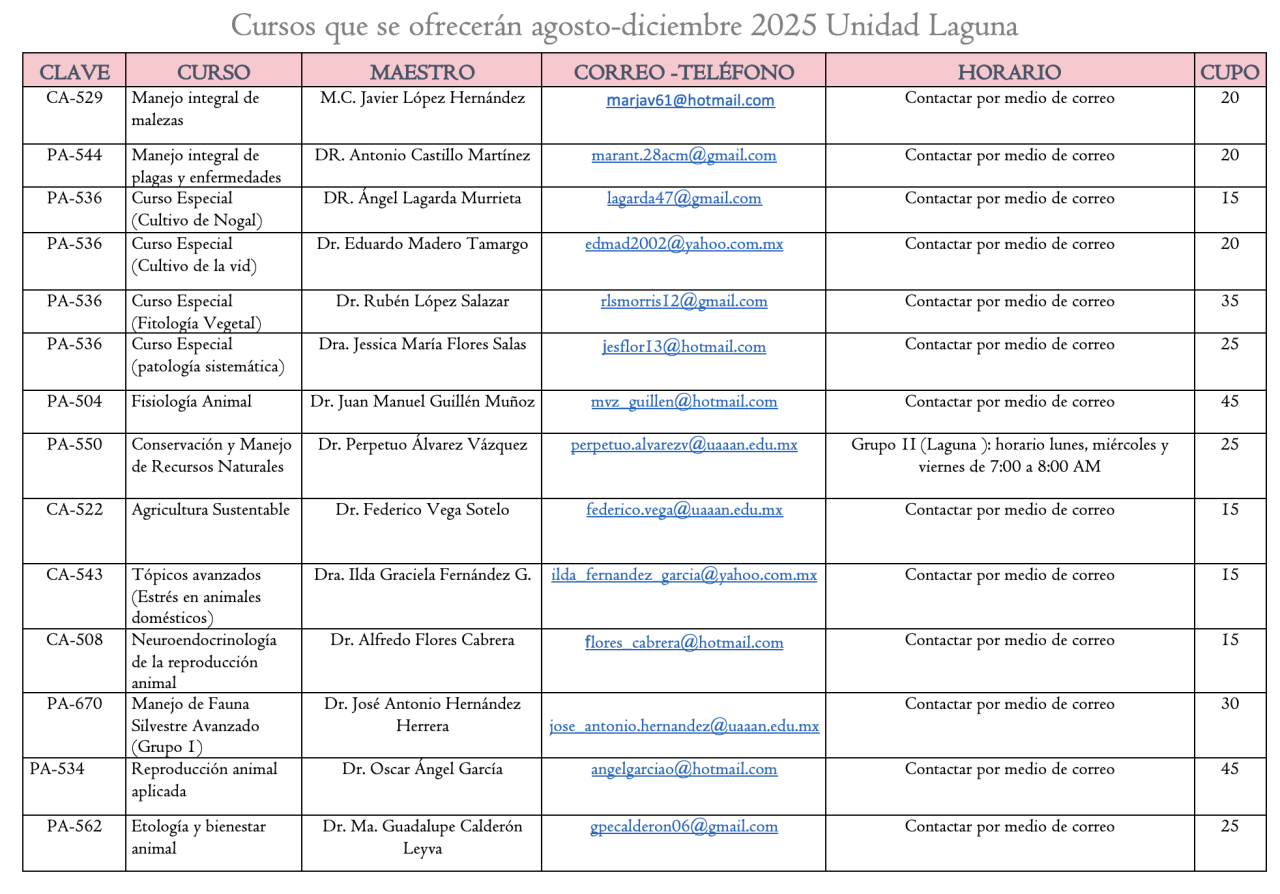Open rlsmorris12@gmail.com email link
Screen dimensions: 1280x894
pos(684,301)
